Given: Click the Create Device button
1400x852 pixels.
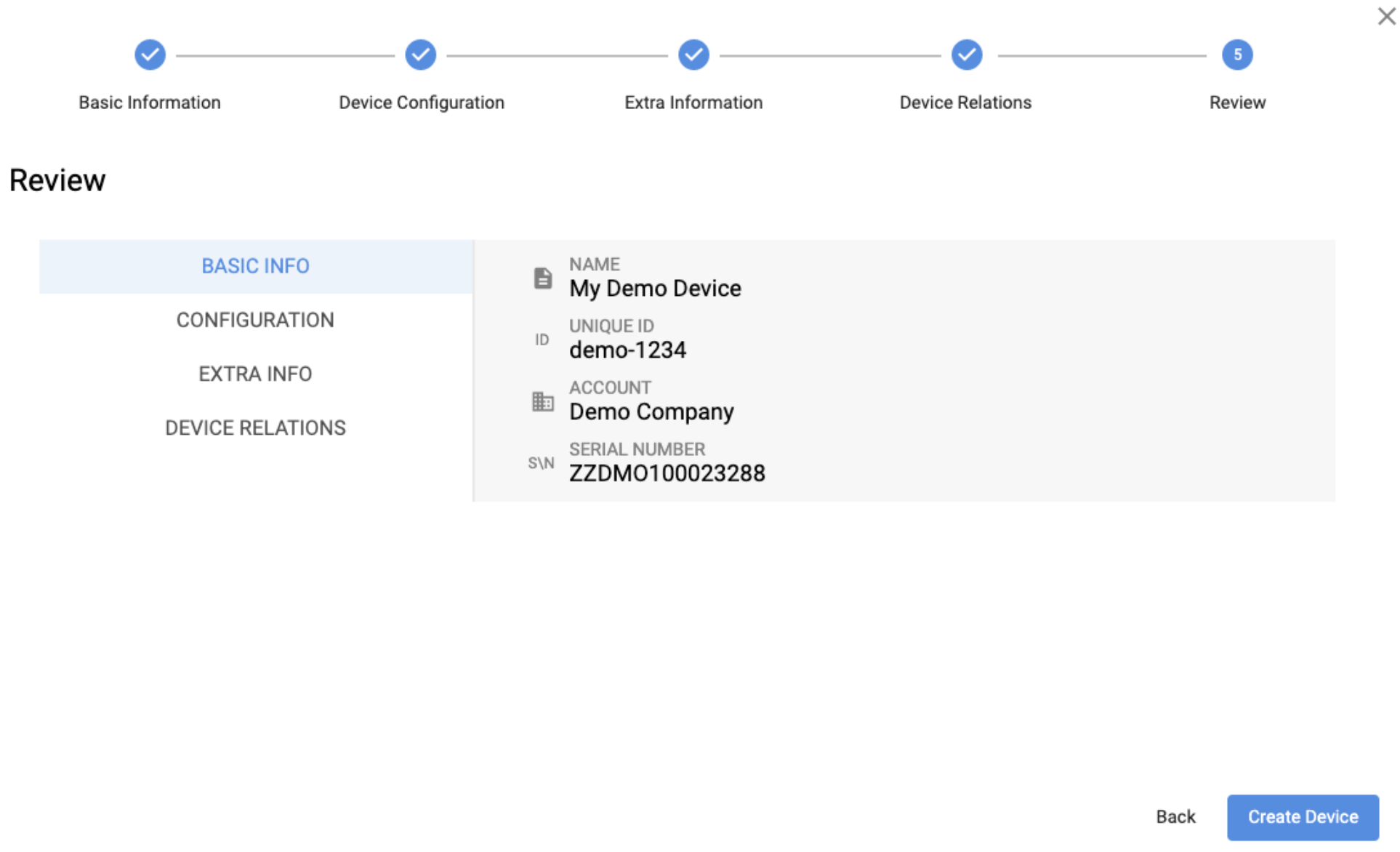Looking at the screenshot, I should click(x=1303, y=816).
